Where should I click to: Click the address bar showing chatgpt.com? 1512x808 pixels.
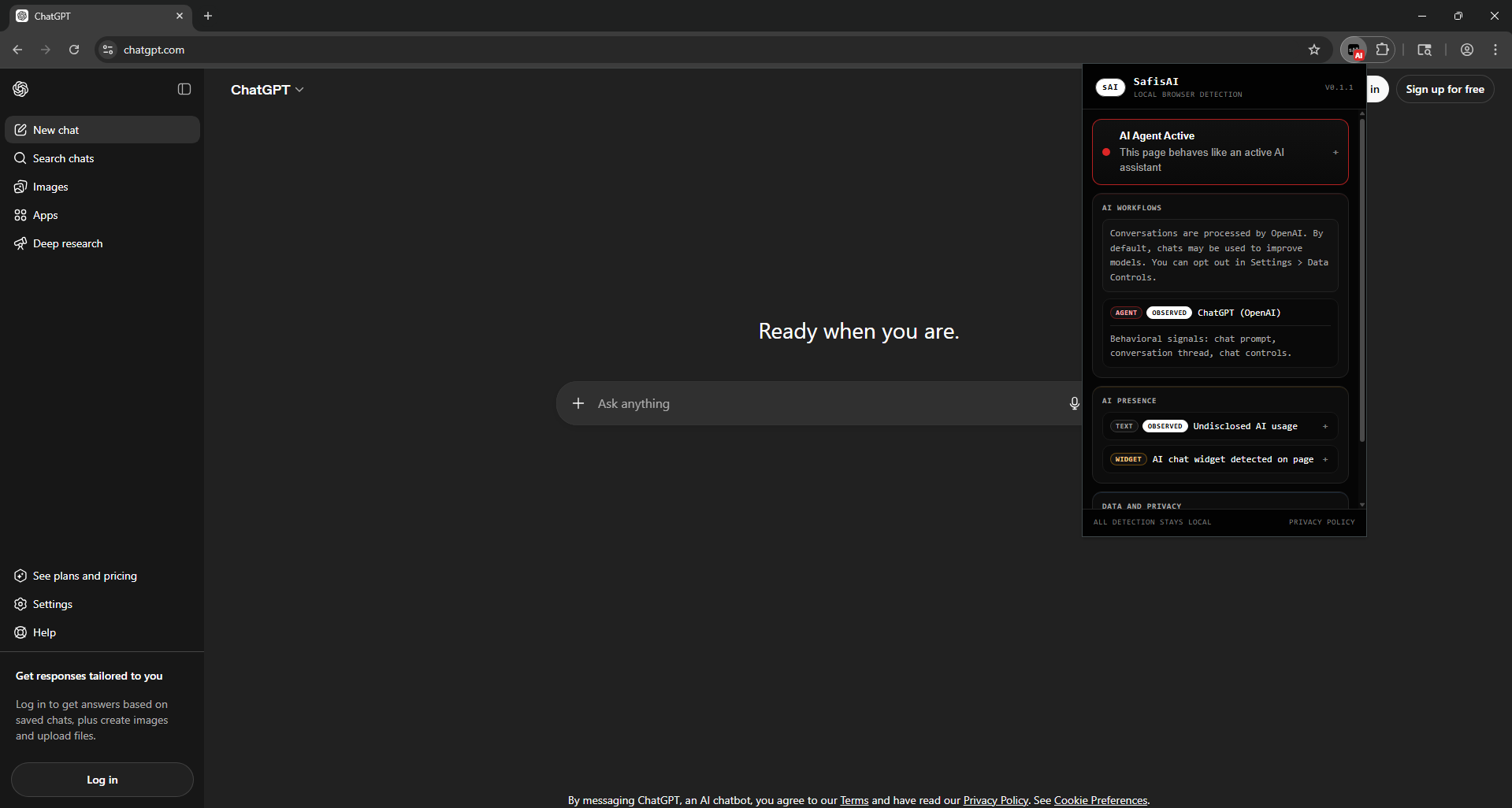click(709, 50)
